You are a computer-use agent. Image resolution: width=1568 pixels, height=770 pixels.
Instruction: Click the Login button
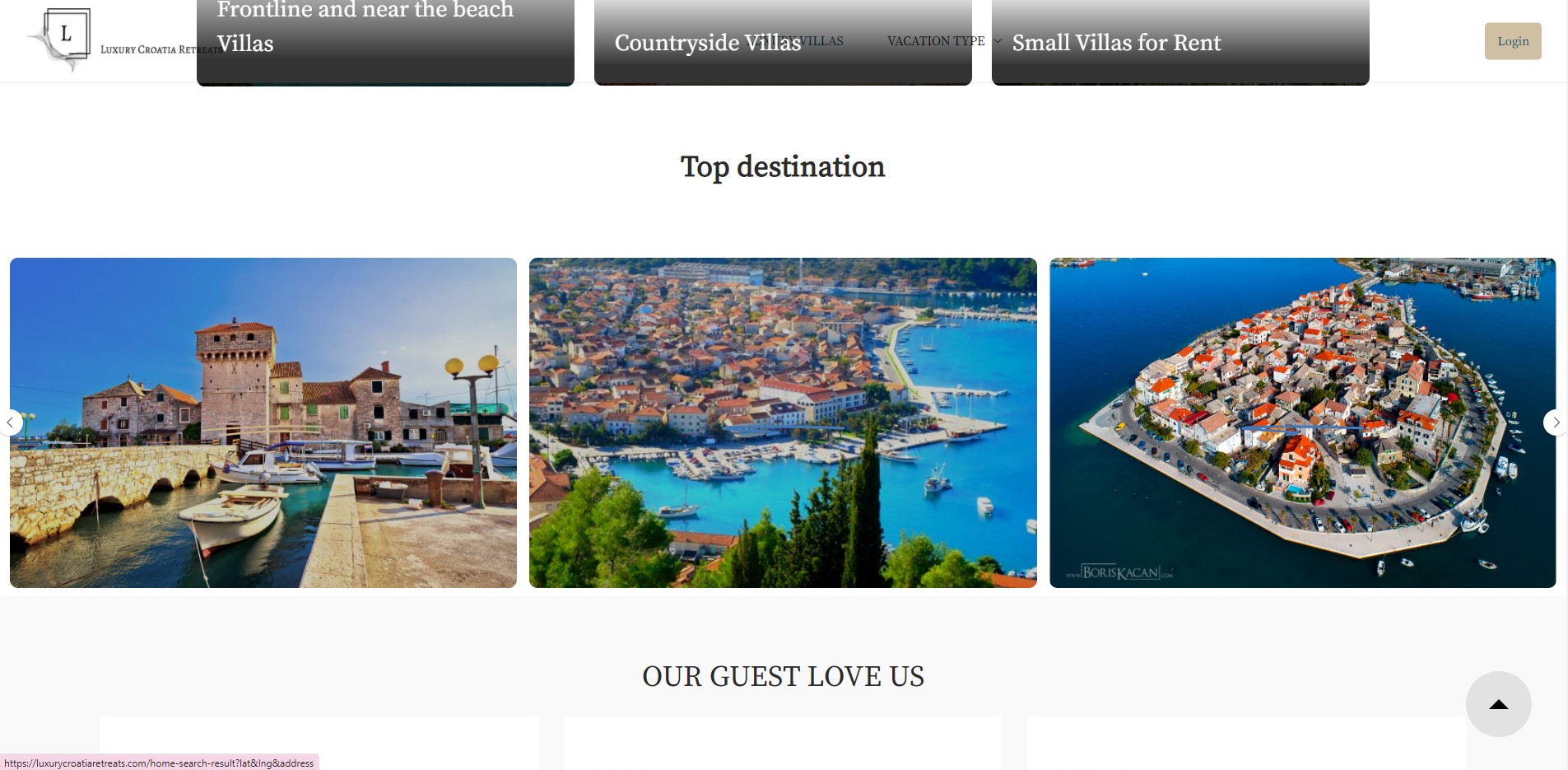[1513, 41]
